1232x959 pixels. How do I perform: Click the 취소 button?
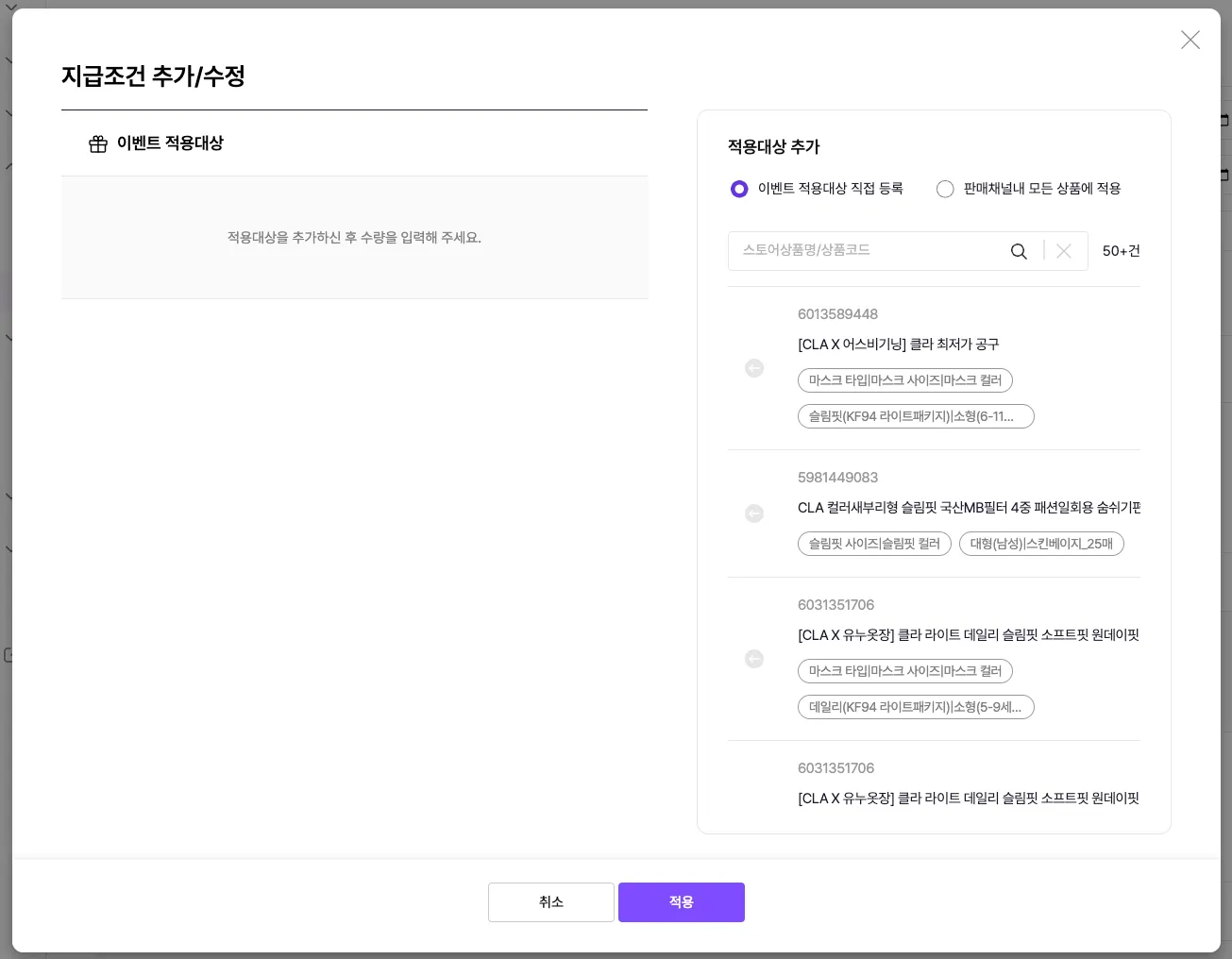click(551, 902)
